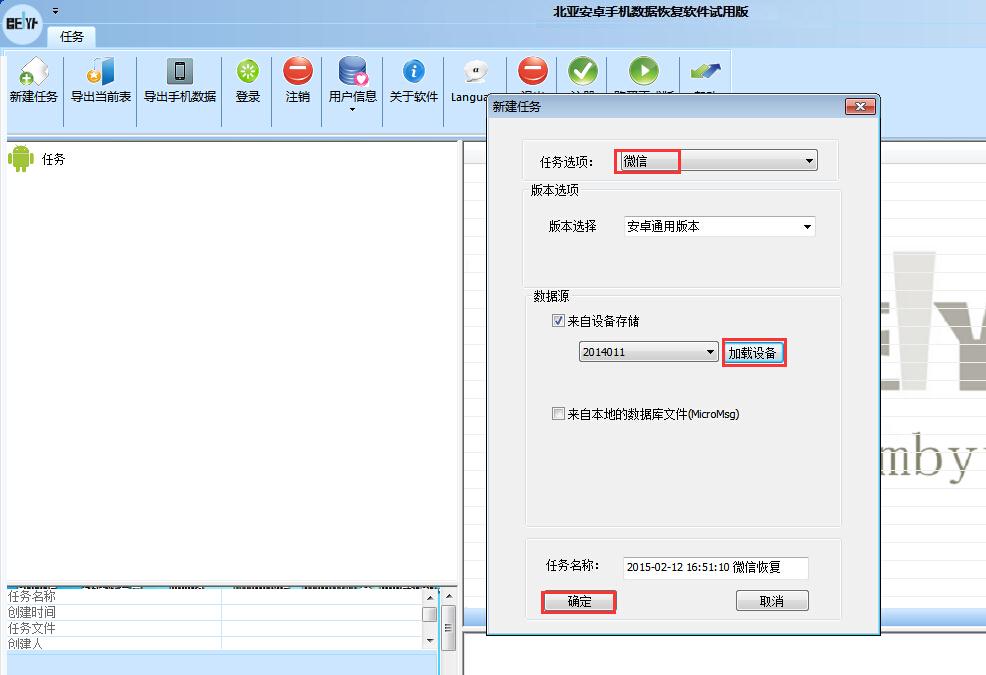
Task: Click the Language speech bubble icon
Action: pos(476,71)
